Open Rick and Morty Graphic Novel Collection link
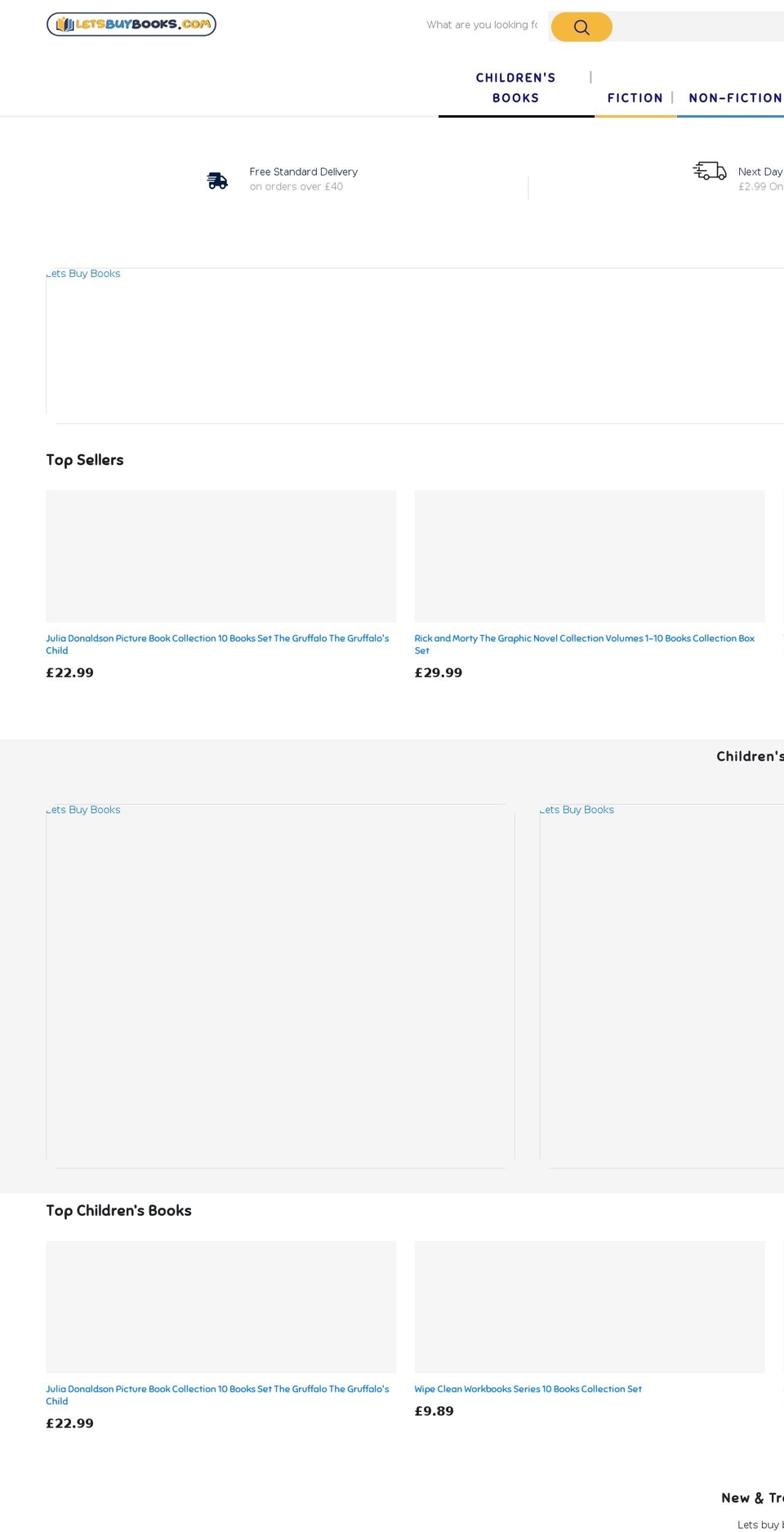 tap(585, 645)
